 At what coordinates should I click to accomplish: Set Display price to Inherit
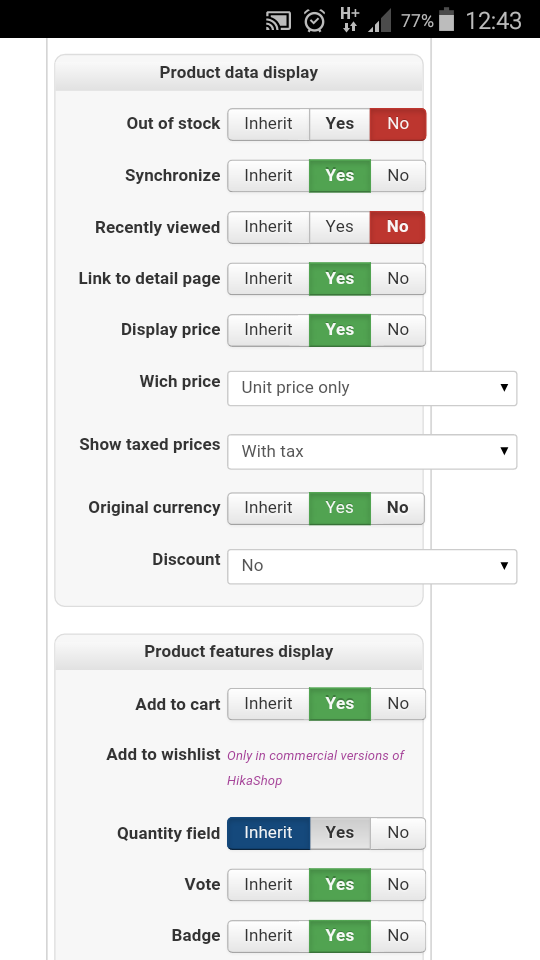(x=268, y=330)
